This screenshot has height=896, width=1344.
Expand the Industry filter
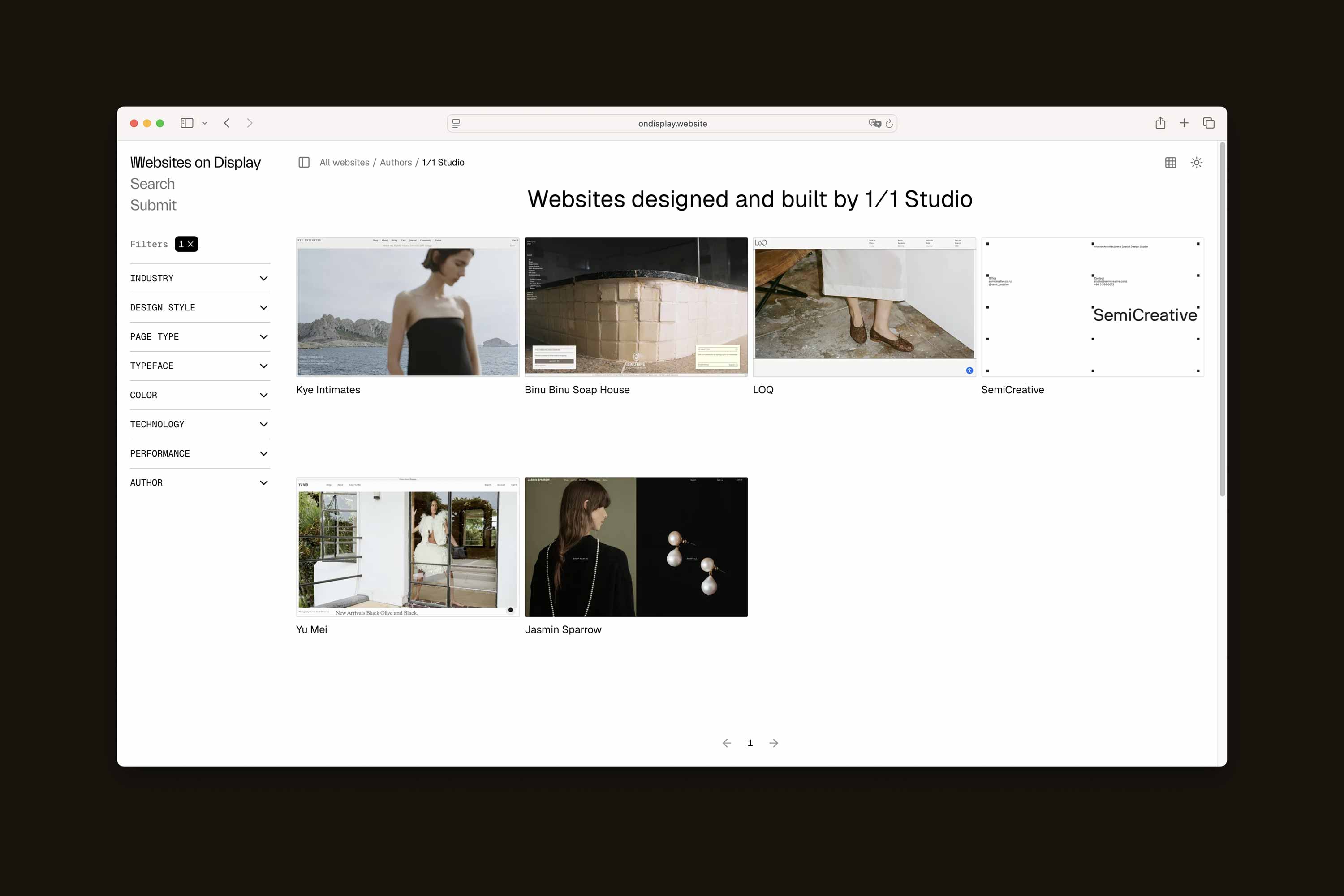tap(200, 278)
